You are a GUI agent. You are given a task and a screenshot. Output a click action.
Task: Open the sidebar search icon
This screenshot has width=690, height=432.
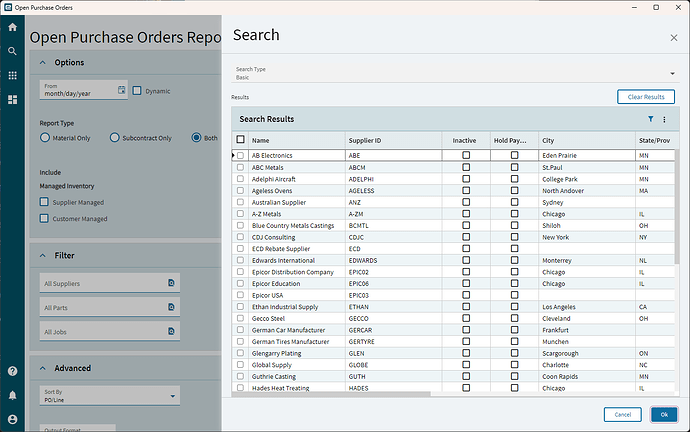pyautogui.click(x=12, y=51)
